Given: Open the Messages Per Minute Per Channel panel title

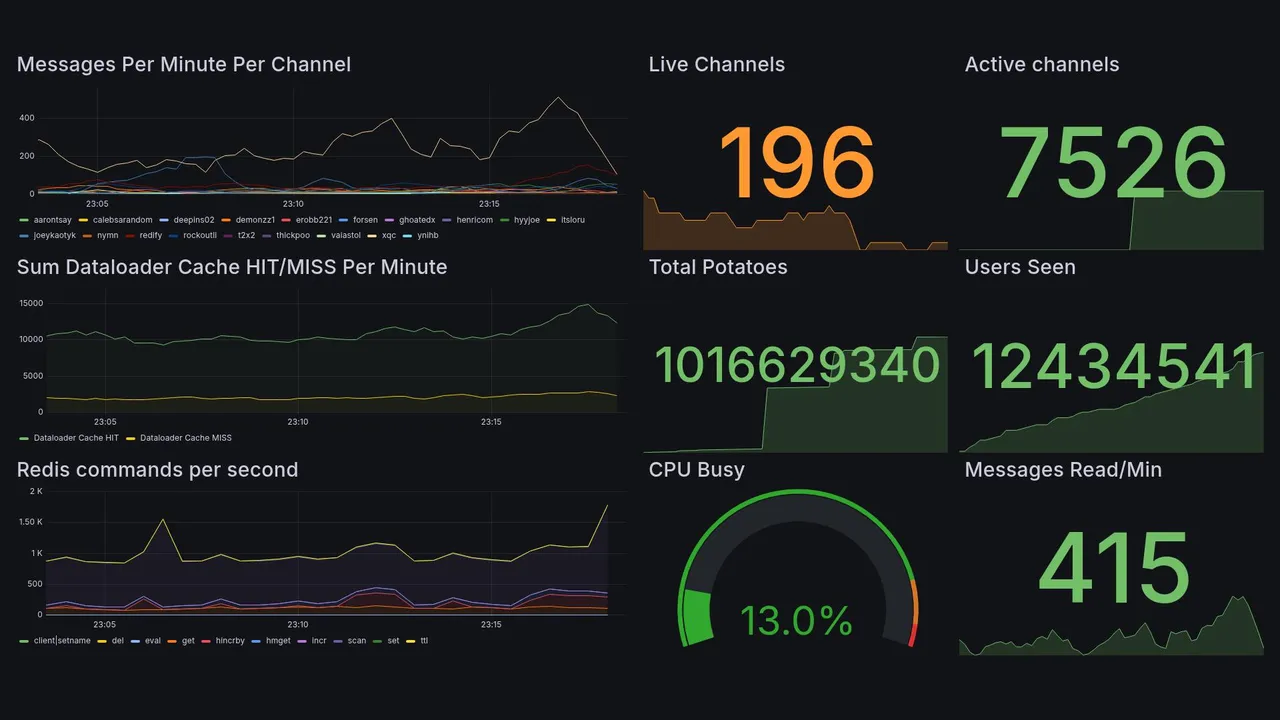Looking at the screenshot, I should click(x=184, y=65).
